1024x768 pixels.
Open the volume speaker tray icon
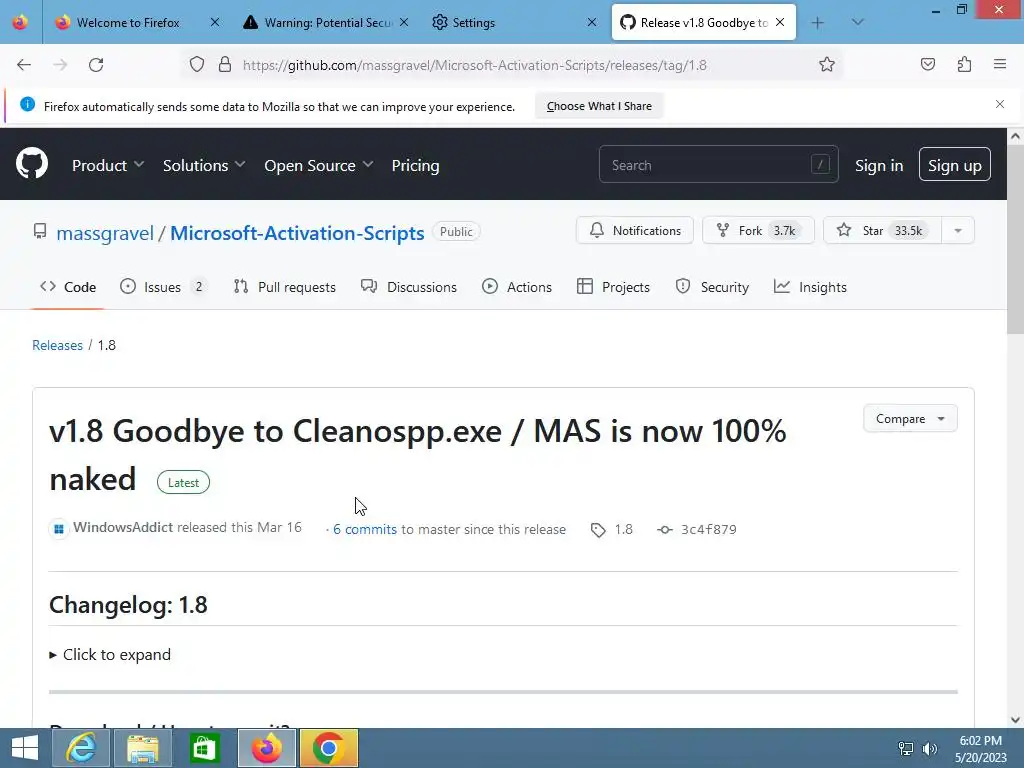point(929,748)
